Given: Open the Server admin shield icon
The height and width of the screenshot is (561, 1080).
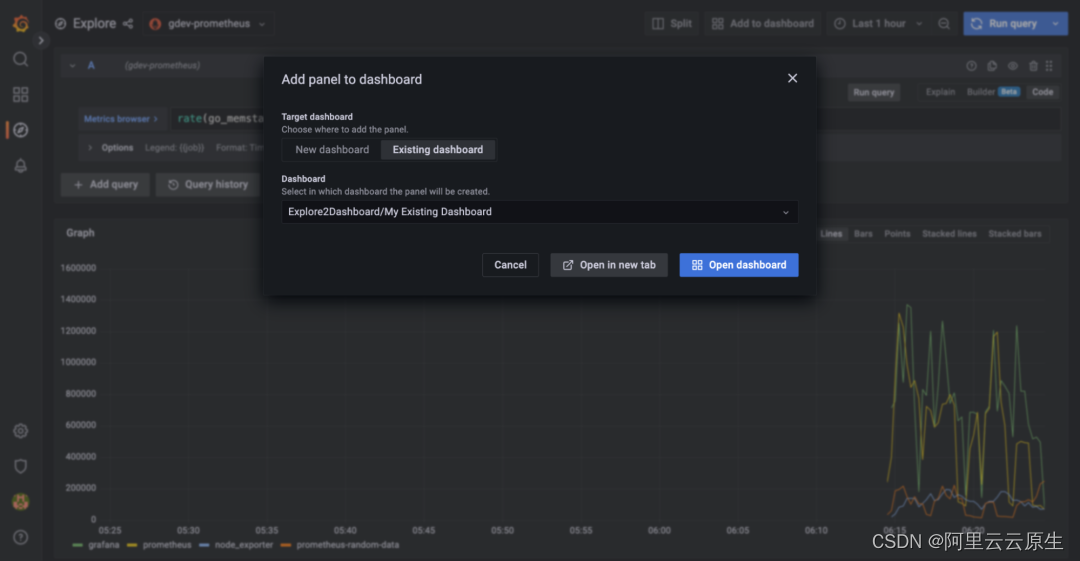Looking at the screenshot, I should pyautogui.click(x=21, y=467).
